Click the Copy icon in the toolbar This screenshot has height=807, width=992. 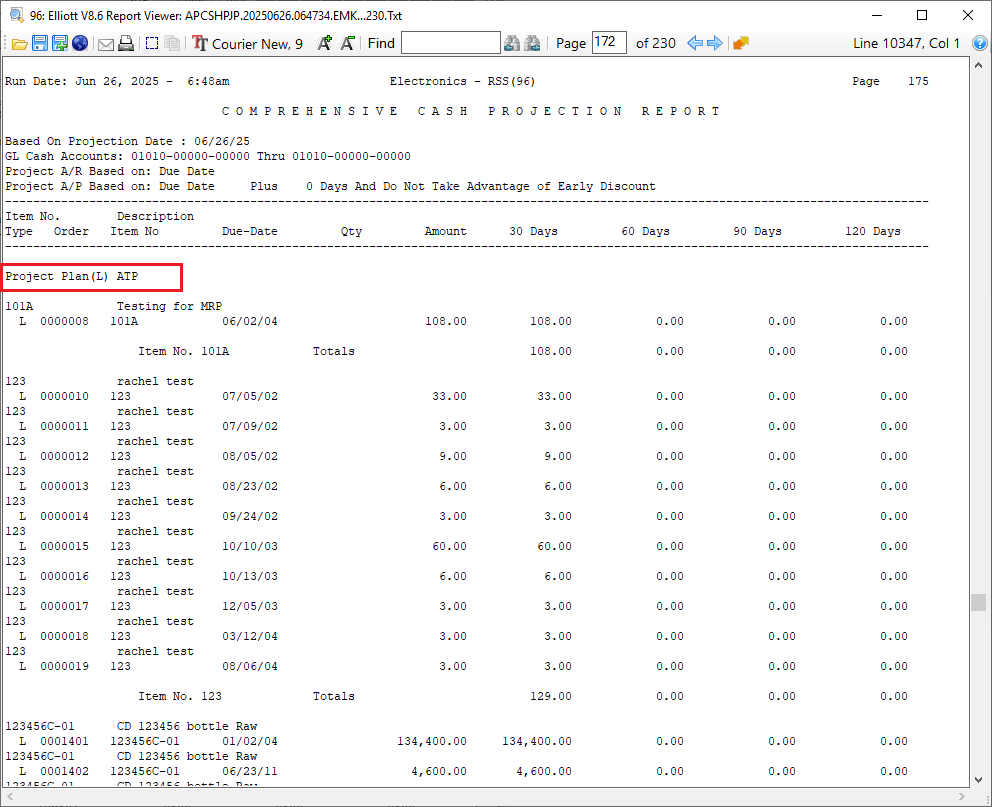[x=172, y=44]
